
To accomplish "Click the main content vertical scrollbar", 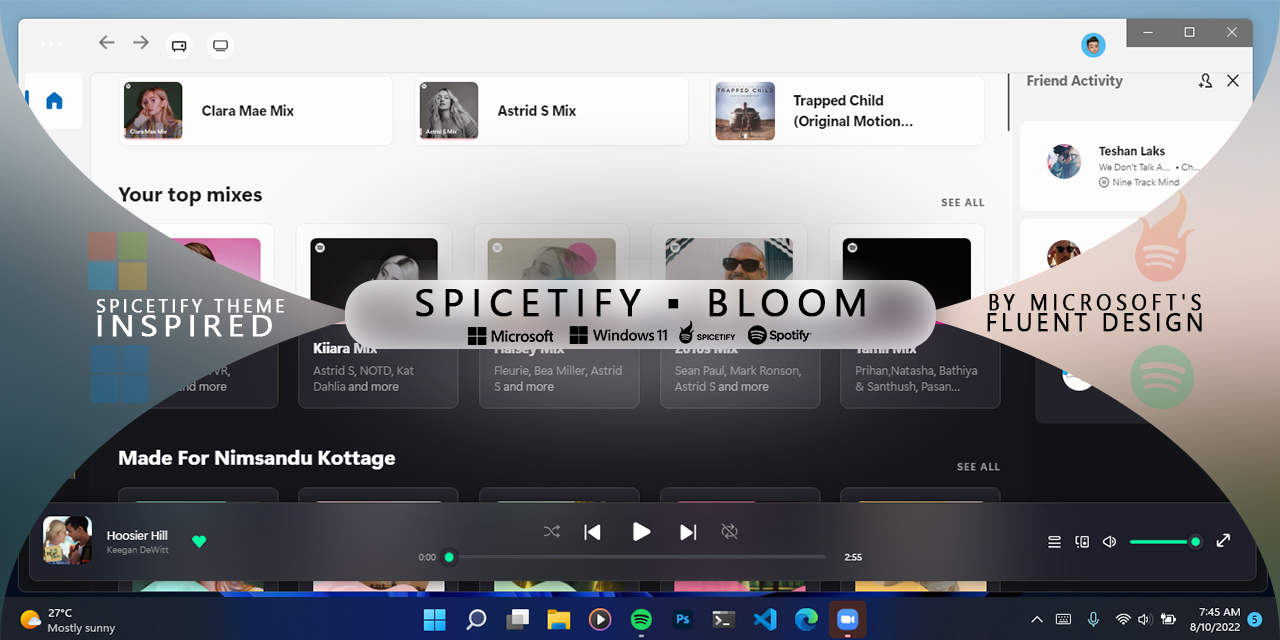I will tap(1008, 100).
